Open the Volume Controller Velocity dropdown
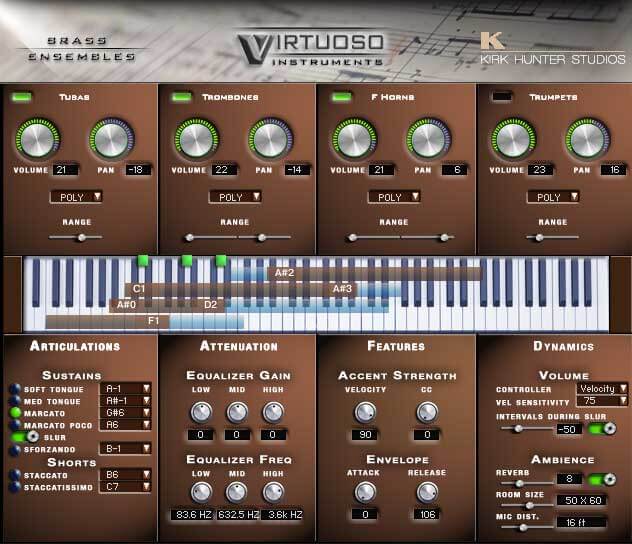The width and height of the screenshot is (632, 544). point(602,388)
